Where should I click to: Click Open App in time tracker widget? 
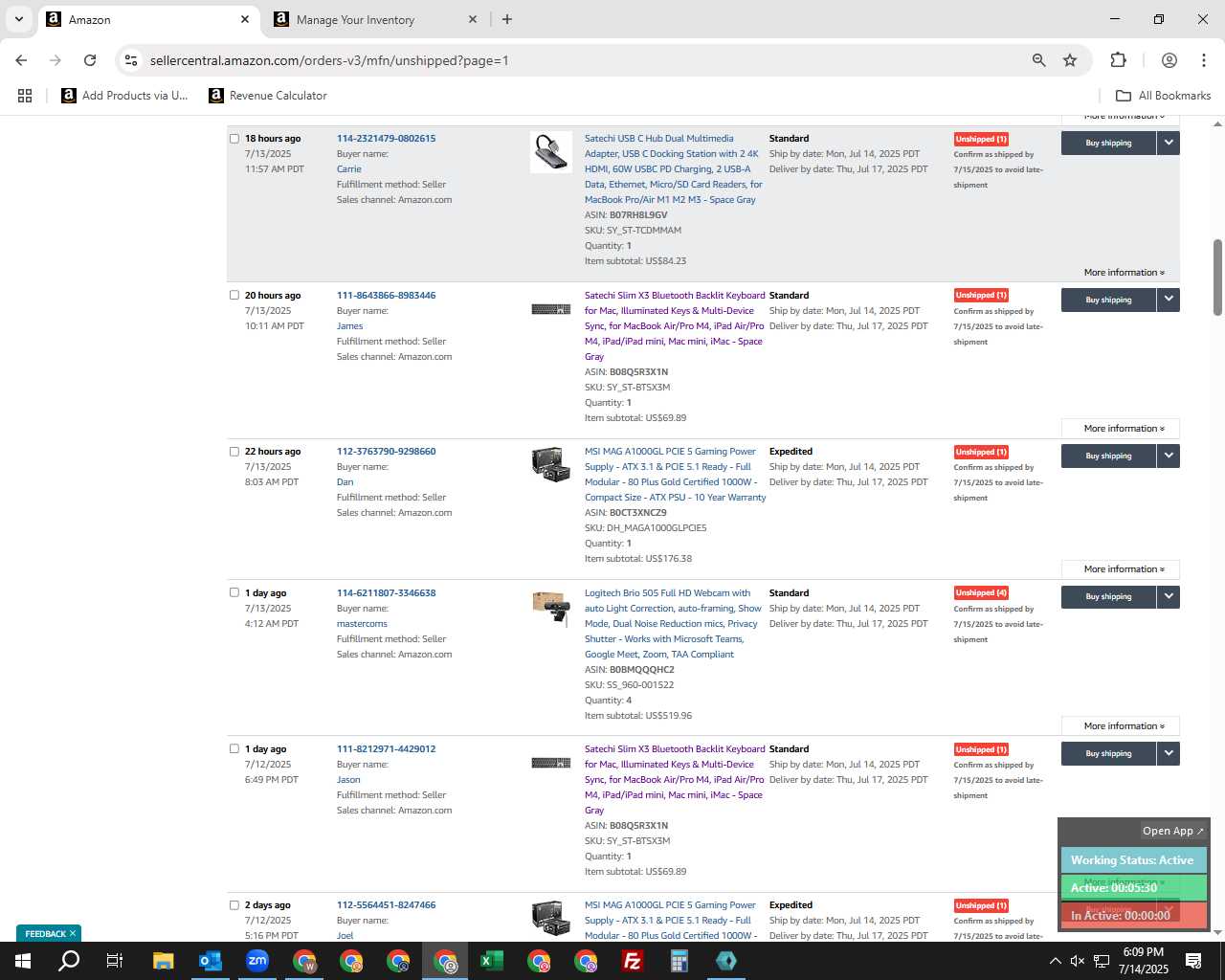pyautogui.click(x=1172, y=831)
